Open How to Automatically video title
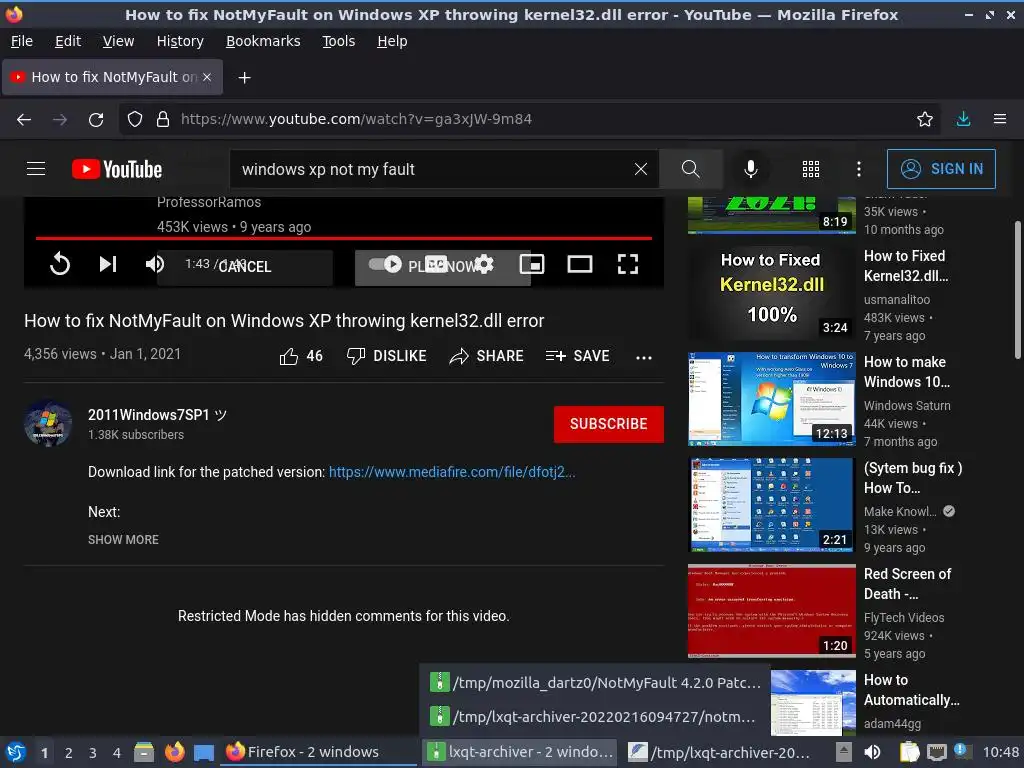1024x768 pixels. (912, 690)
